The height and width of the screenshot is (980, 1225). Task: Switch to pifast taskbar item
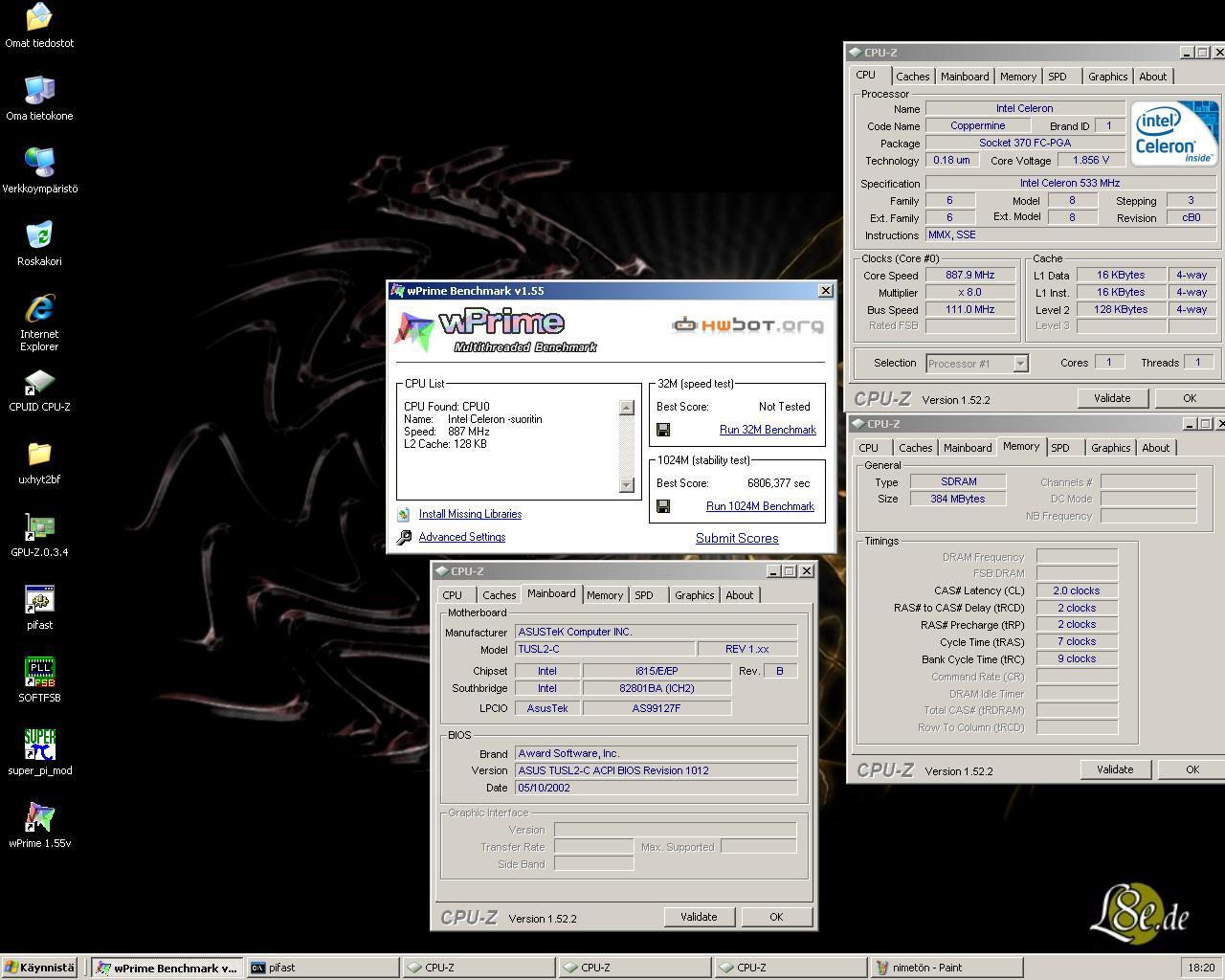pos(323,968)
